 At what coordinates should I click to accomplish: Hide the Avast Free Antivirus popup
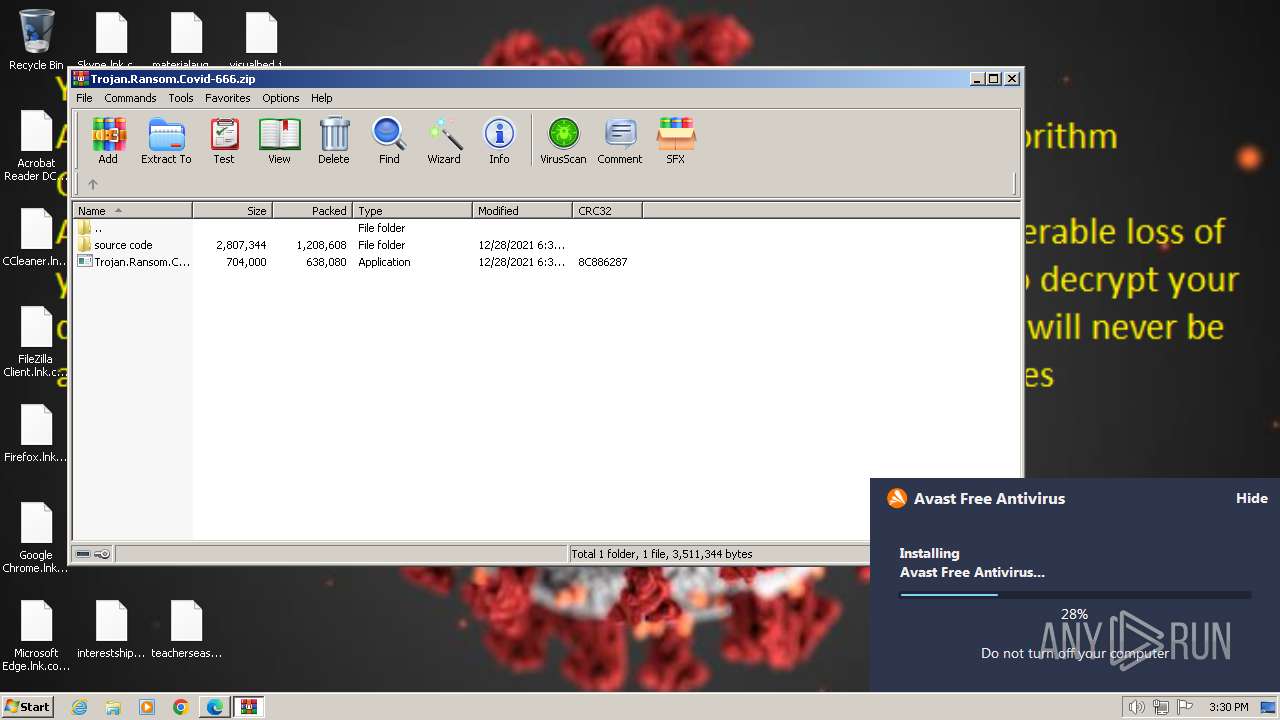coord(1251,498)
